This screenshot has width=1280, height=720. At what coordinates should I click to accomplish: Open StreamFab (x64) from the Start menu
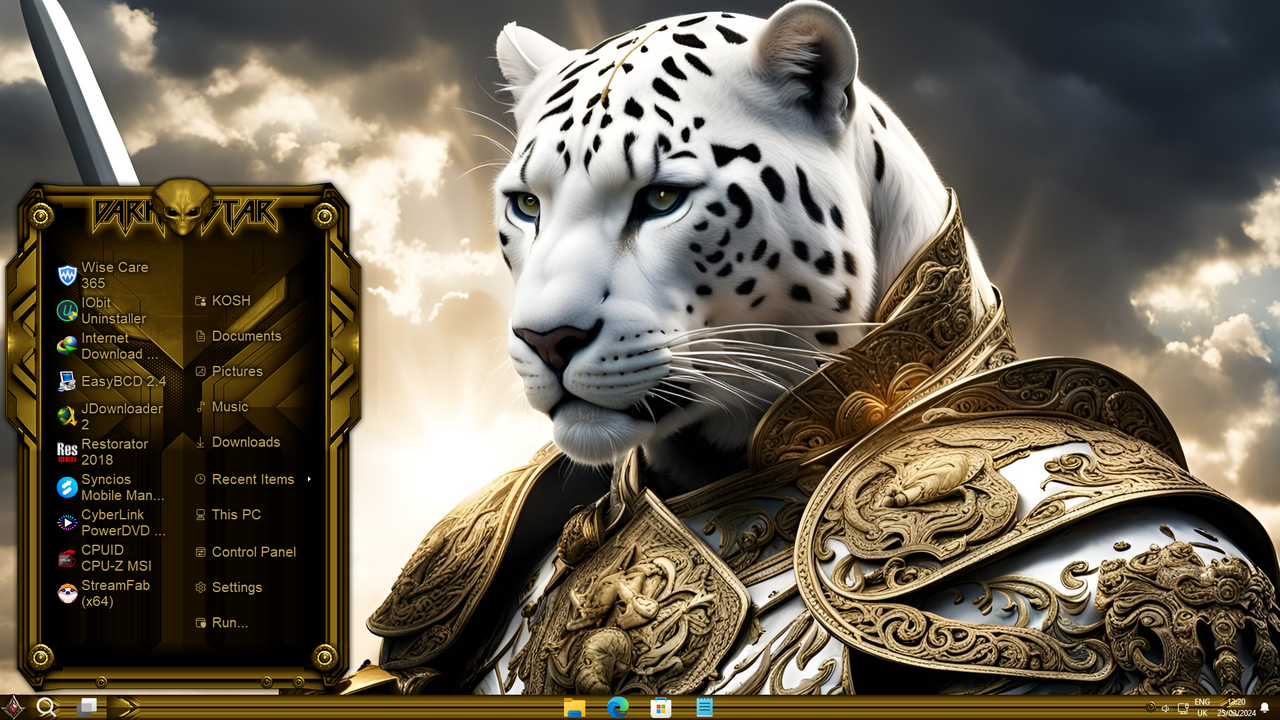point(111,593)
